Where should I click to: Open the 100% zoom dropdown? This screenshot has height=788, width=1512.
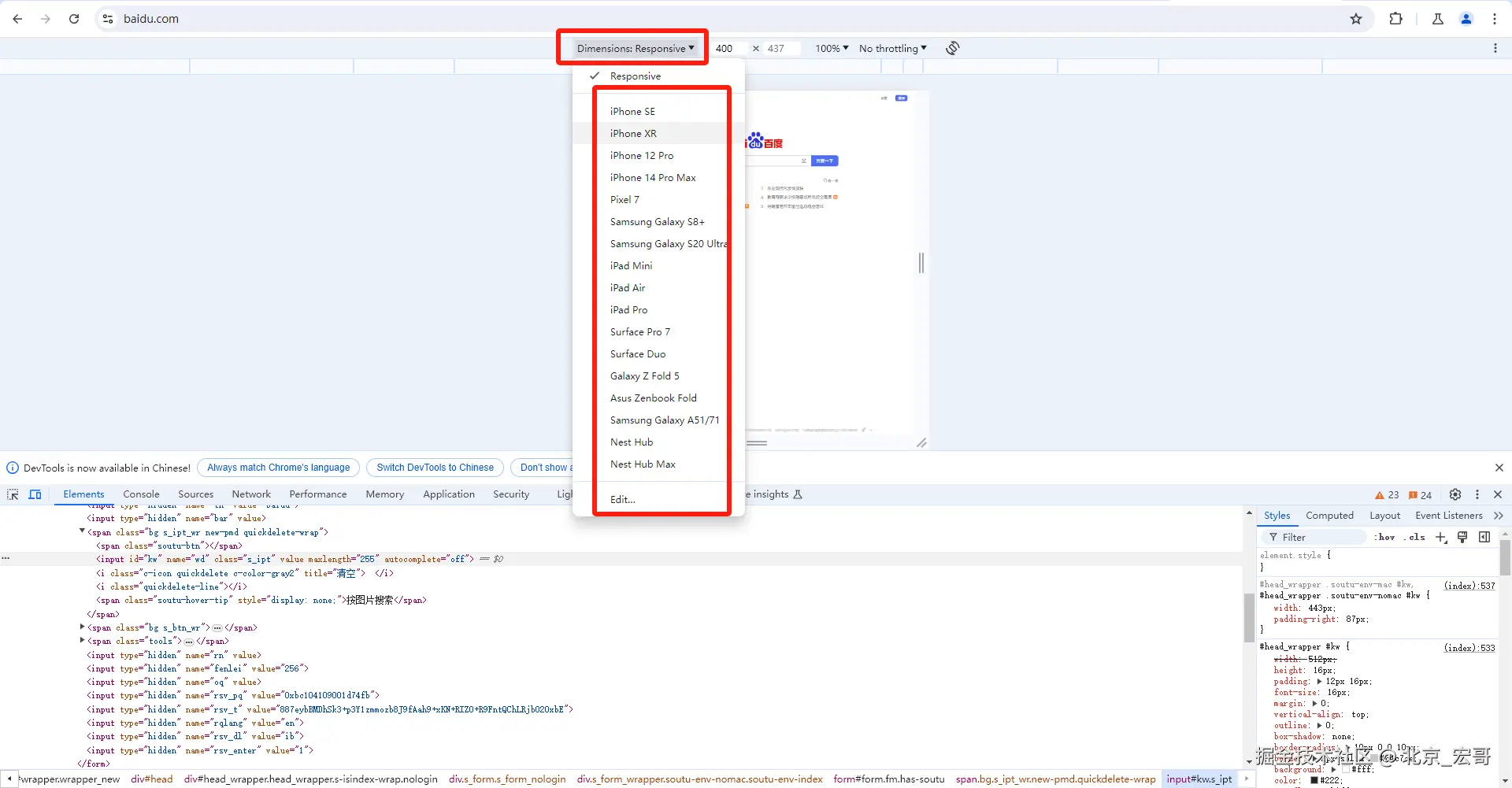click(x=832, y=48)
